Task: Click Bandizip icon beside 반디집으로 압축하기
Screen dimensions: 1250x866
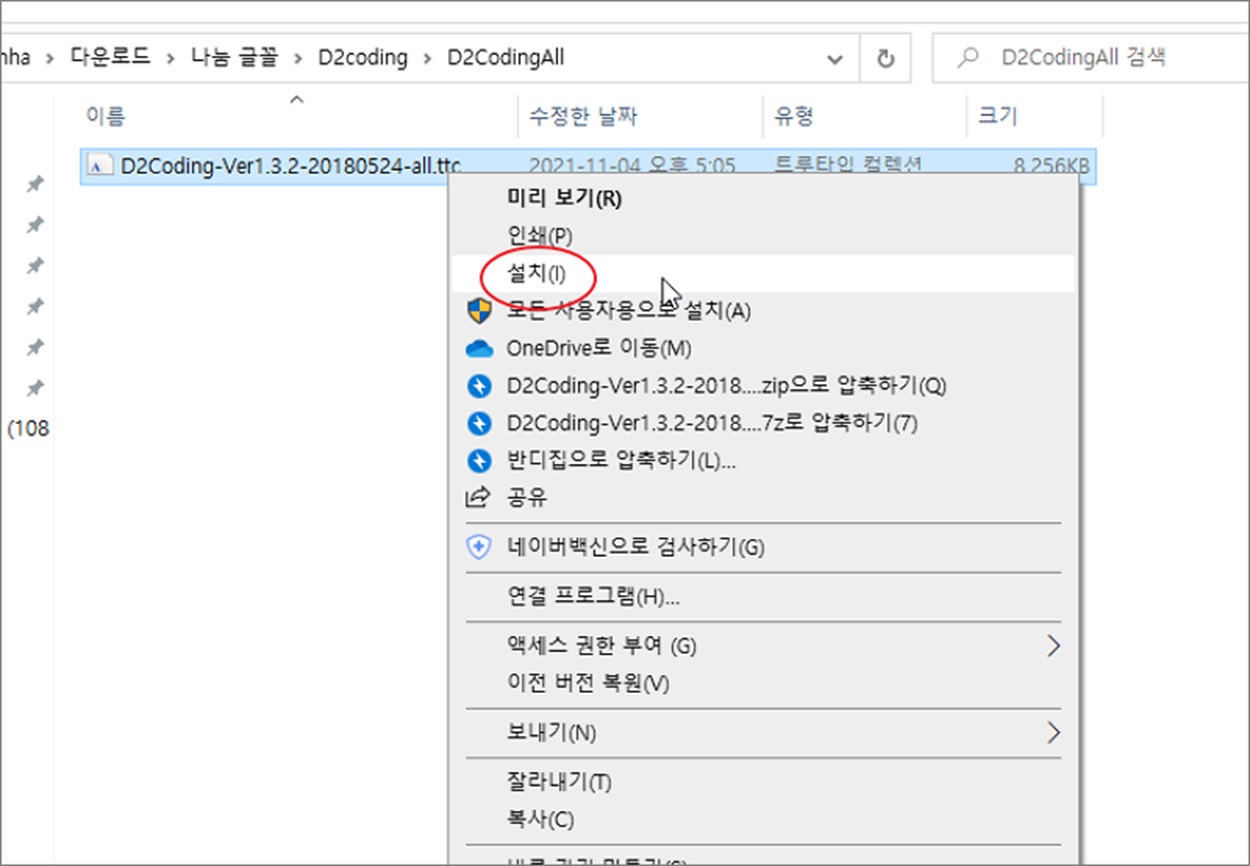Action: 480,461
